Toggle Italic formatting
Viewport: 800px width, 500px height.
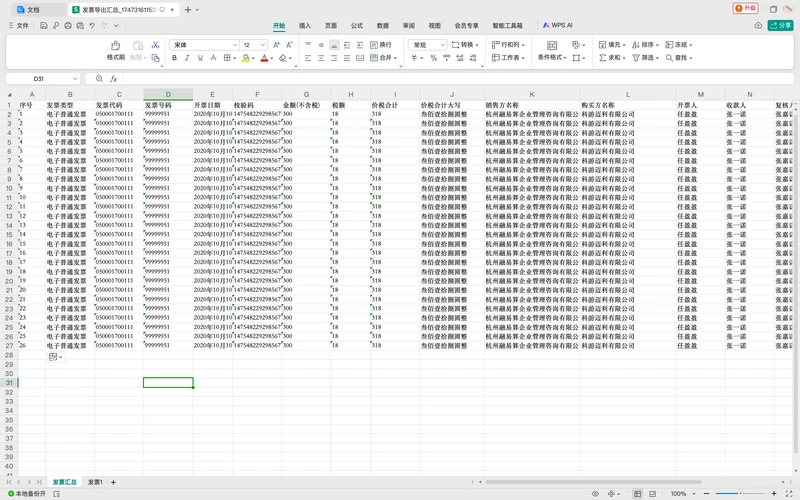click(187, 58)
